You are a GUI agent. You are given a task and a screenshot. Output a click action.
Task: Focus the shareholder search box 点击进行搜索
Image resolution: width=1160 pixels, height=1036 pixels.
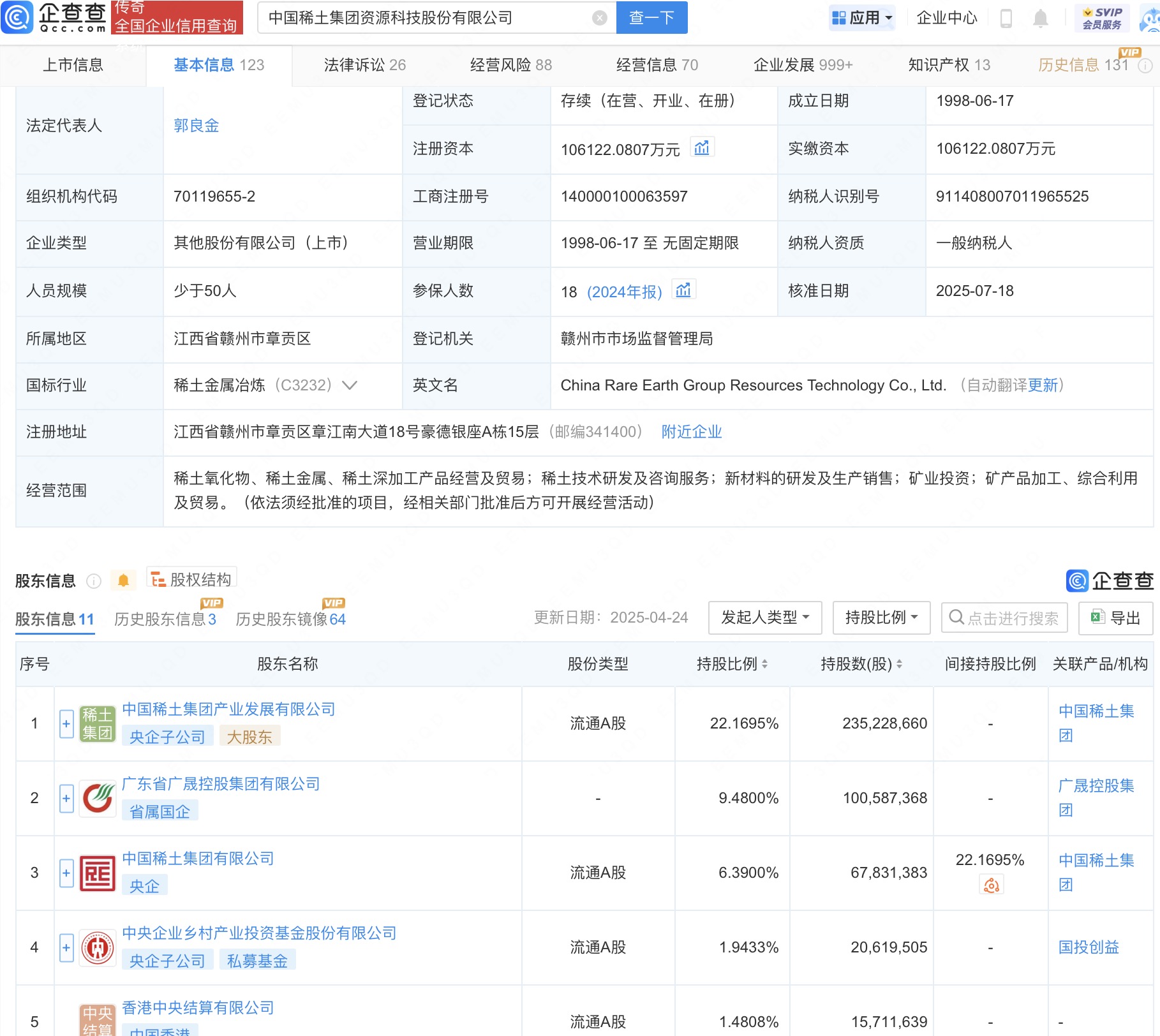pos(1004,618)
